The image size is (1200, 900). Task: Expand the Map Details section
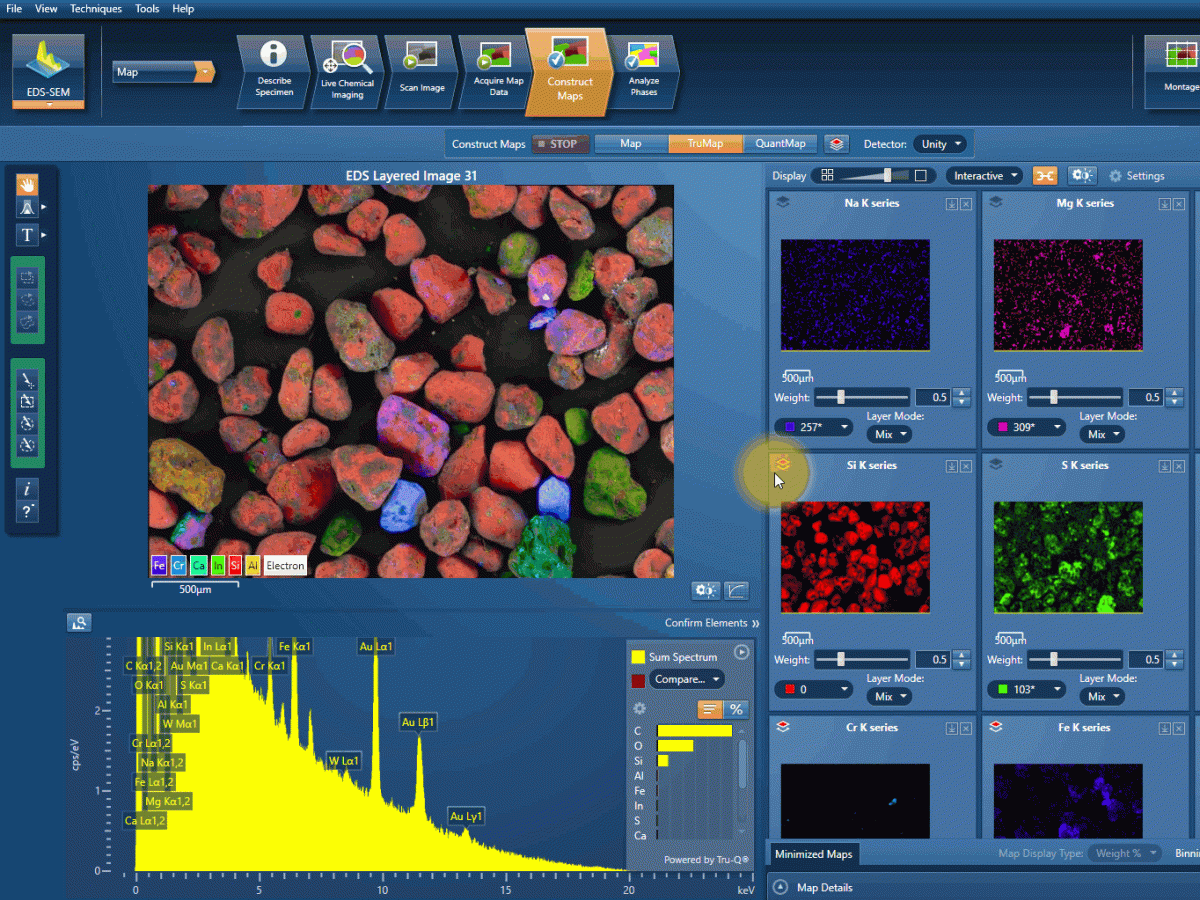point(781,887)
